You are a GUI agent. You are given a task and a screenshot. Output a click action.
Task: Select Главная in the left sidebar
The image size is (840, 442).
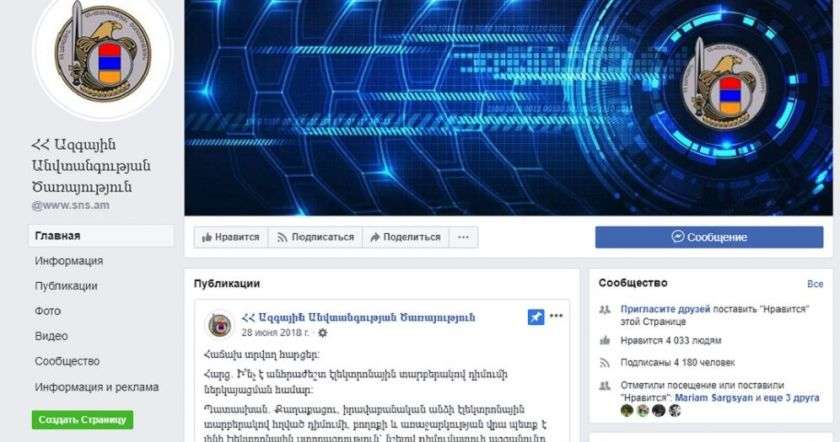pos(101,236)
